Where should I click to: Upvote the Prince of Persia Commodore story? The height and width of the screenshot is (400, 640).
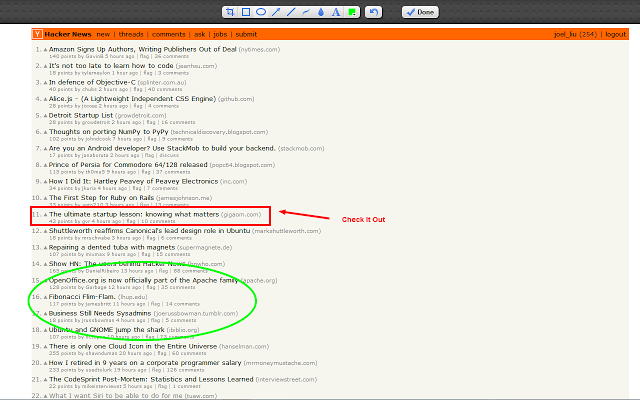[x=45, y=165]
